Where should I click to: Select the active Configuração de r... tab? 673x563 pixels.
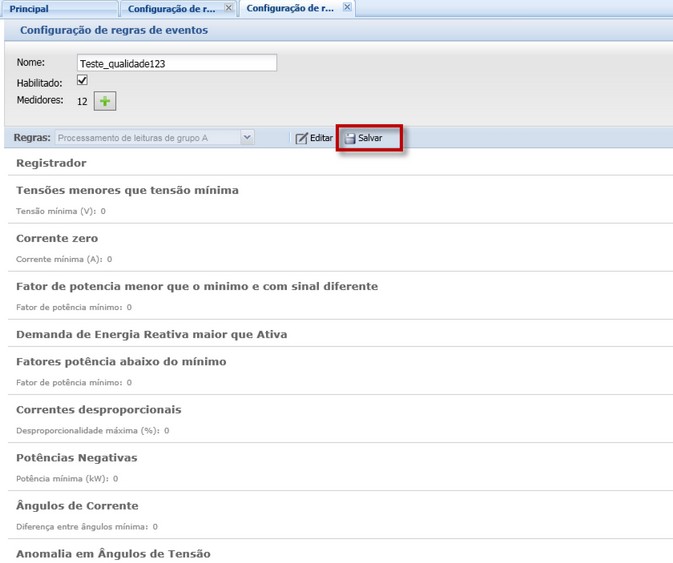tap(290, 9)
